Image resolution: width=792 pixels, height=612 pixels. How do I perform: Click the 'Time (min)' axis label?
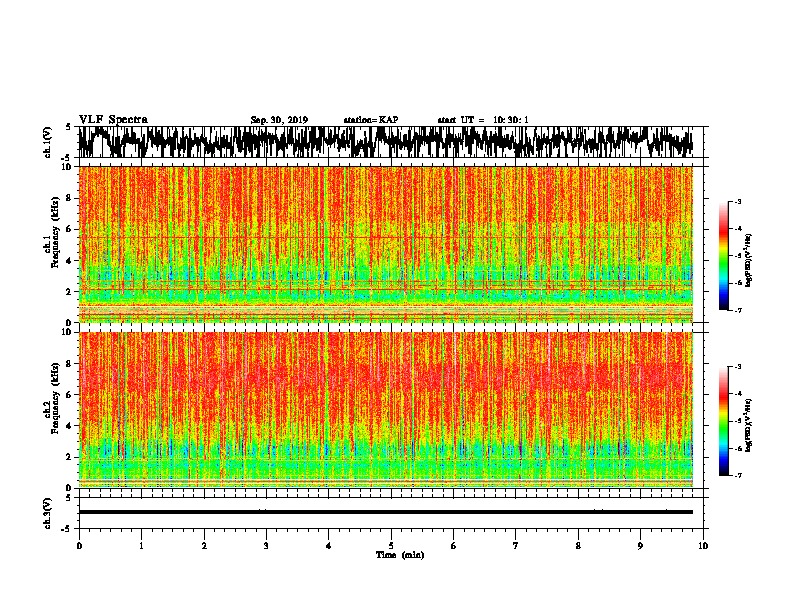[400, 555]
